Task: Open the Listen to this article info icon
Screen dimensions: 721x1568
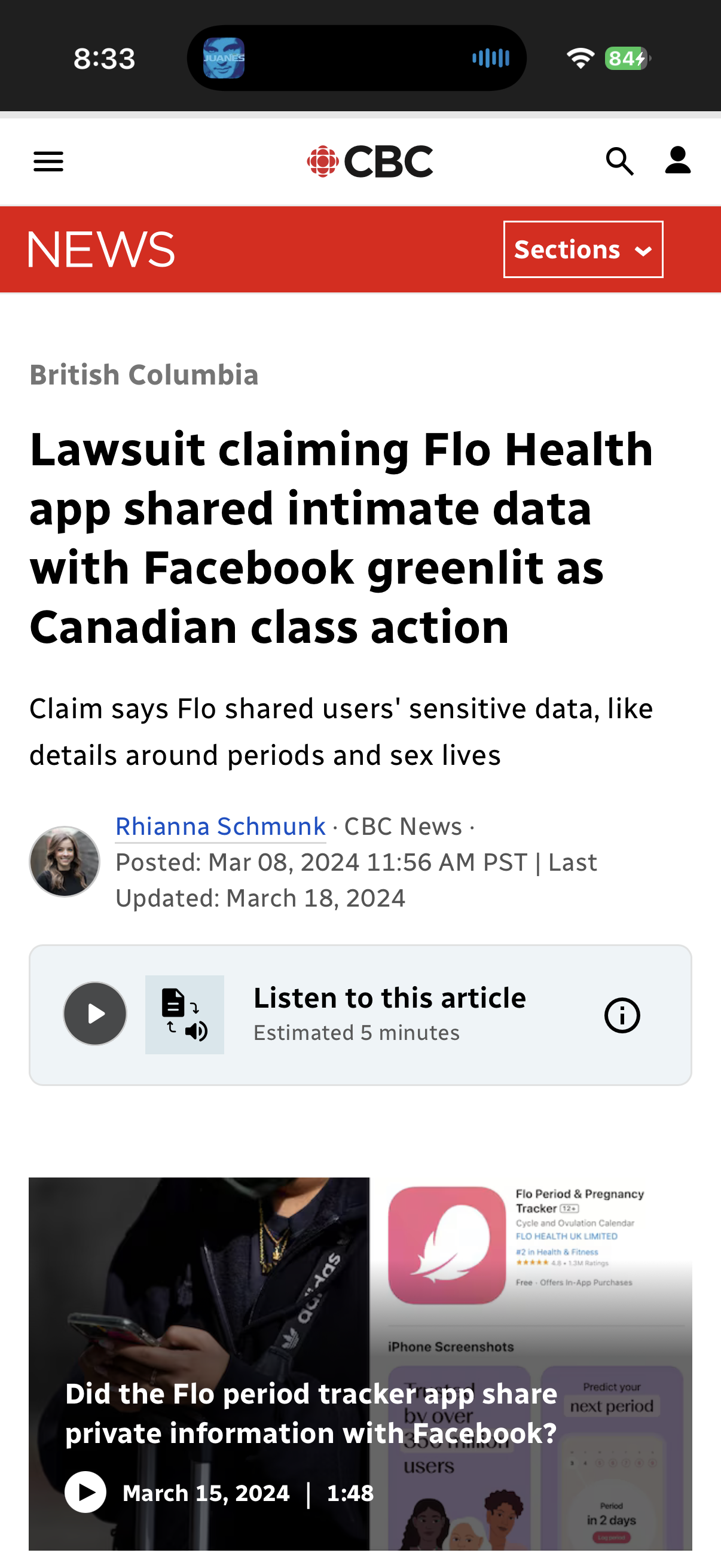Action: [622, 1014]
